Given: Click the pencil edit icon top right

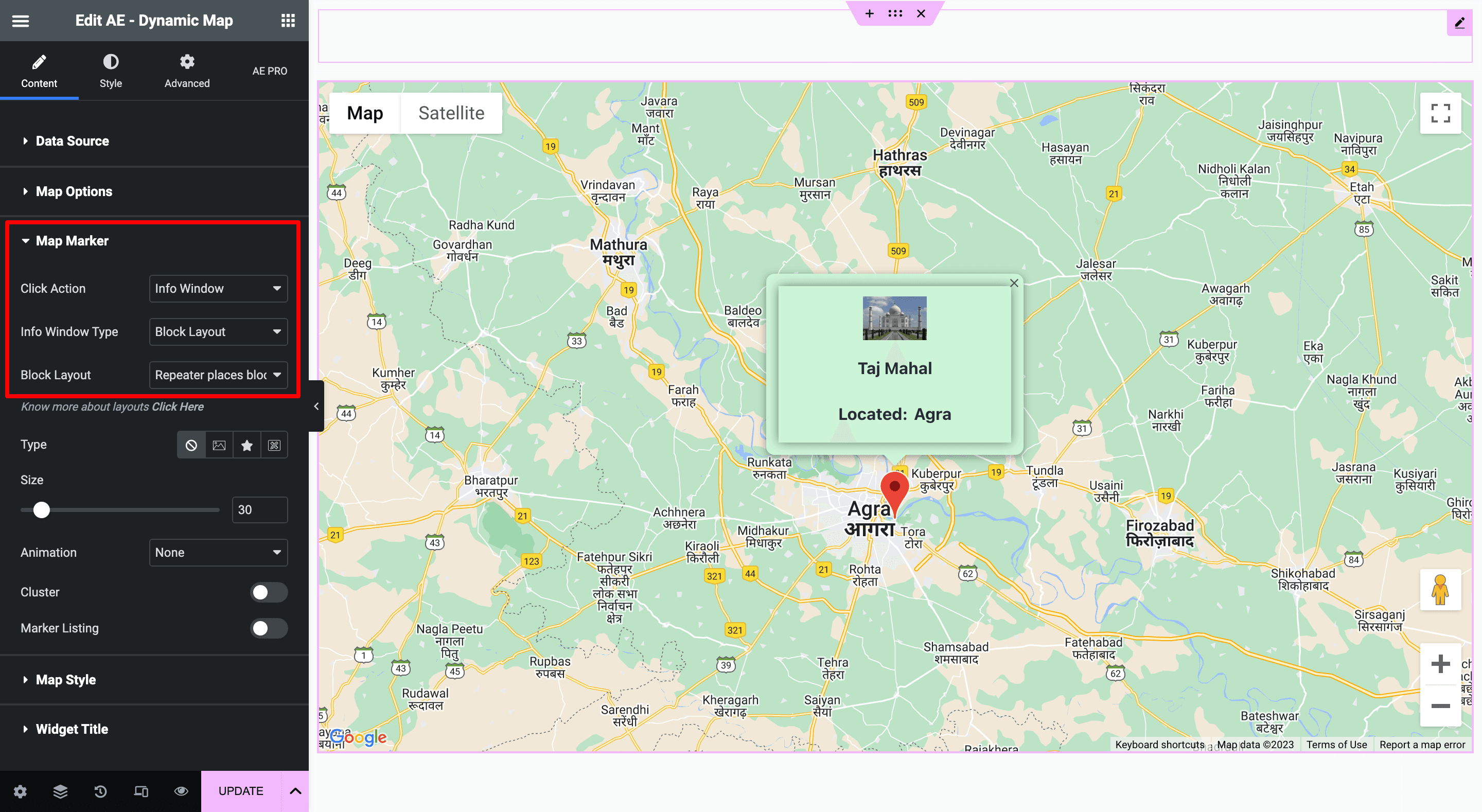Looking at the screenshot, I should [1461, 23].
